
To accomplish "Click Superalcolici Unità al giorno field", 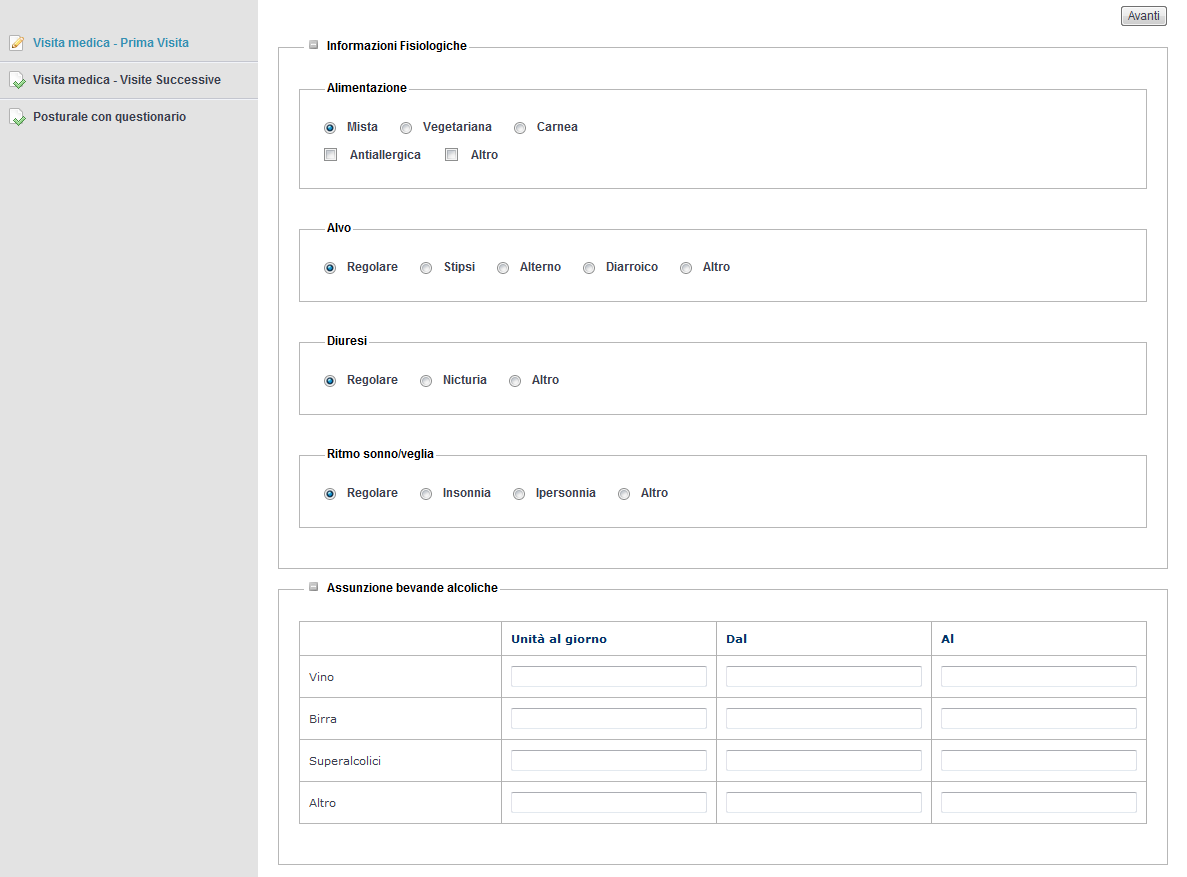I will pyautogui.click(x=609, y=760).
